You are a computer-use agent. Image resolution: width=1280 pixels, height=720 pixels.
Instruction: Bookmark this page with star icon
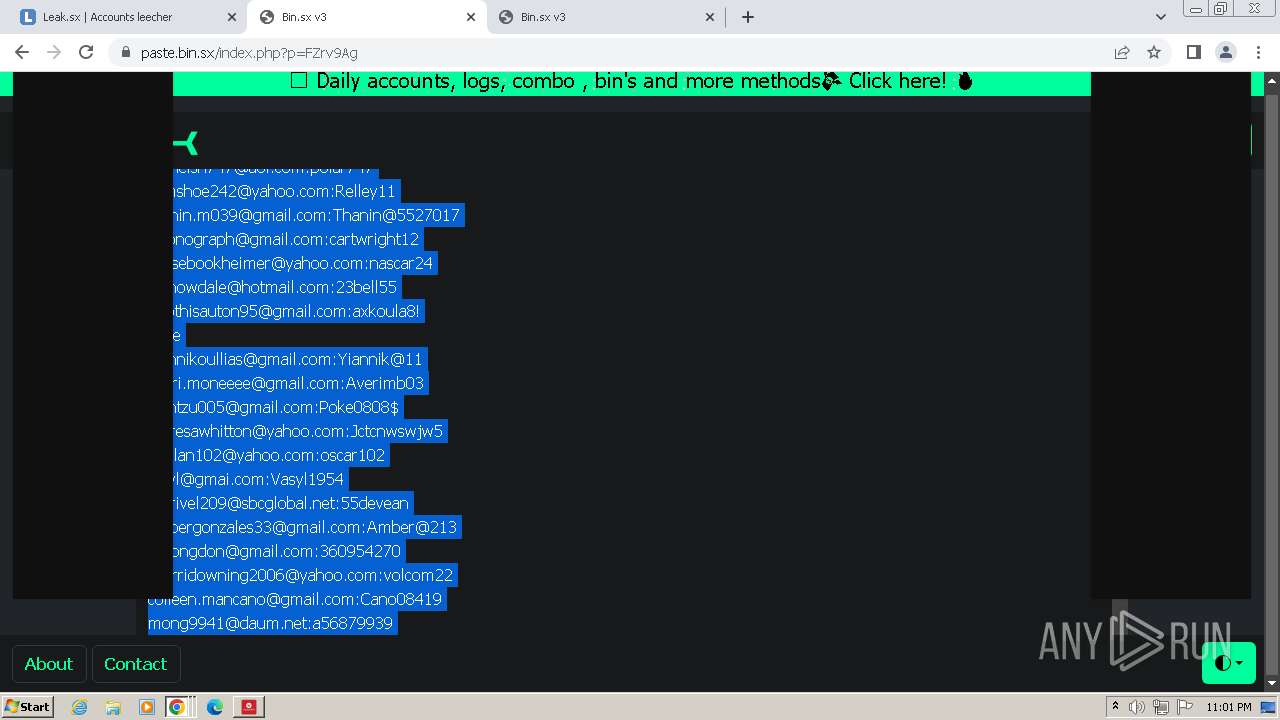click(1154, 52)
